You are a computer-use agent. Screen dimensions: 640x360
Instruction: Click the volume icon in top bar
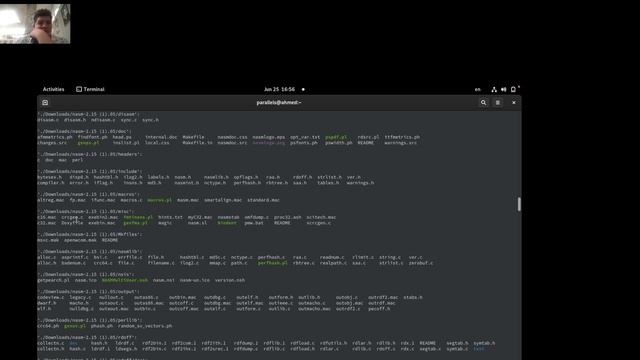(x=503, y=89)
